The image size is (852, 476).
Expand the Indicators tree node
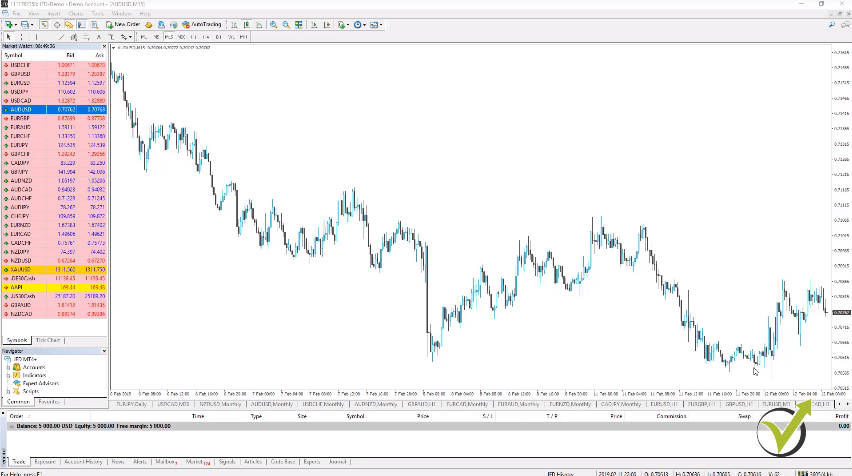(x=8, y=375)
